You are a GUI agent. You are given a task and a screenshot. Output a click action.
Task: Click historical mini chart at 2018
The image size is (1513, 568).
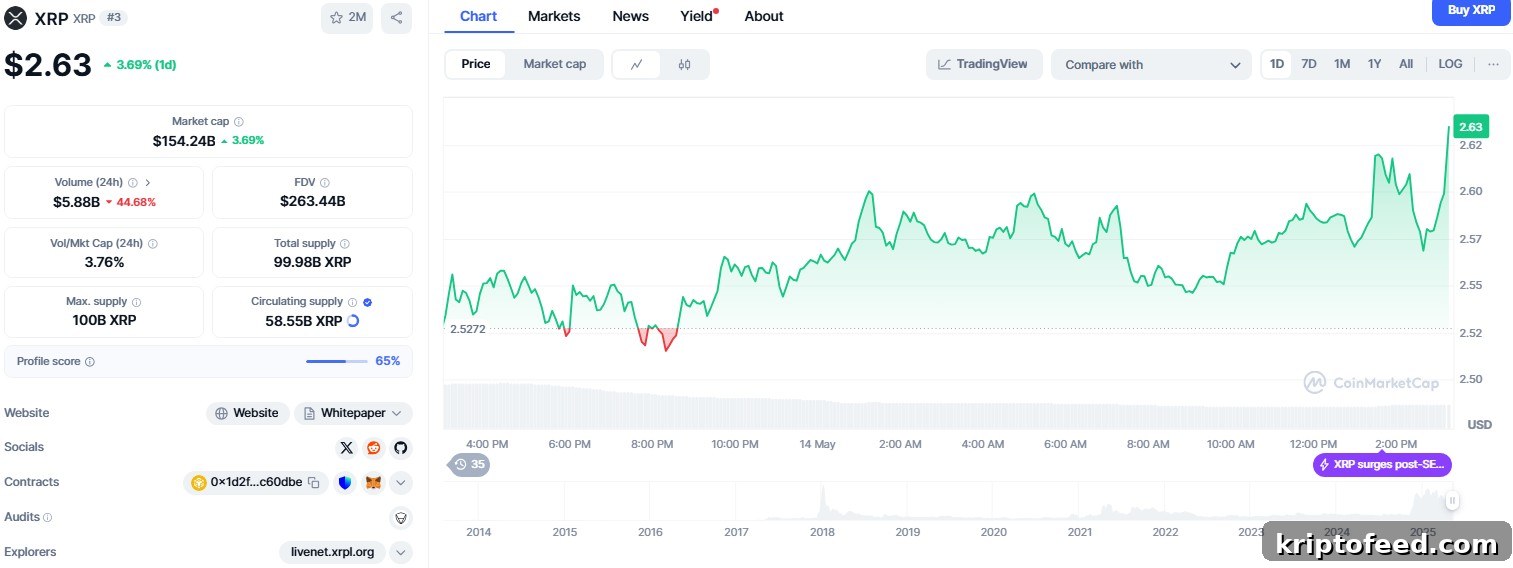pos(823,503)
